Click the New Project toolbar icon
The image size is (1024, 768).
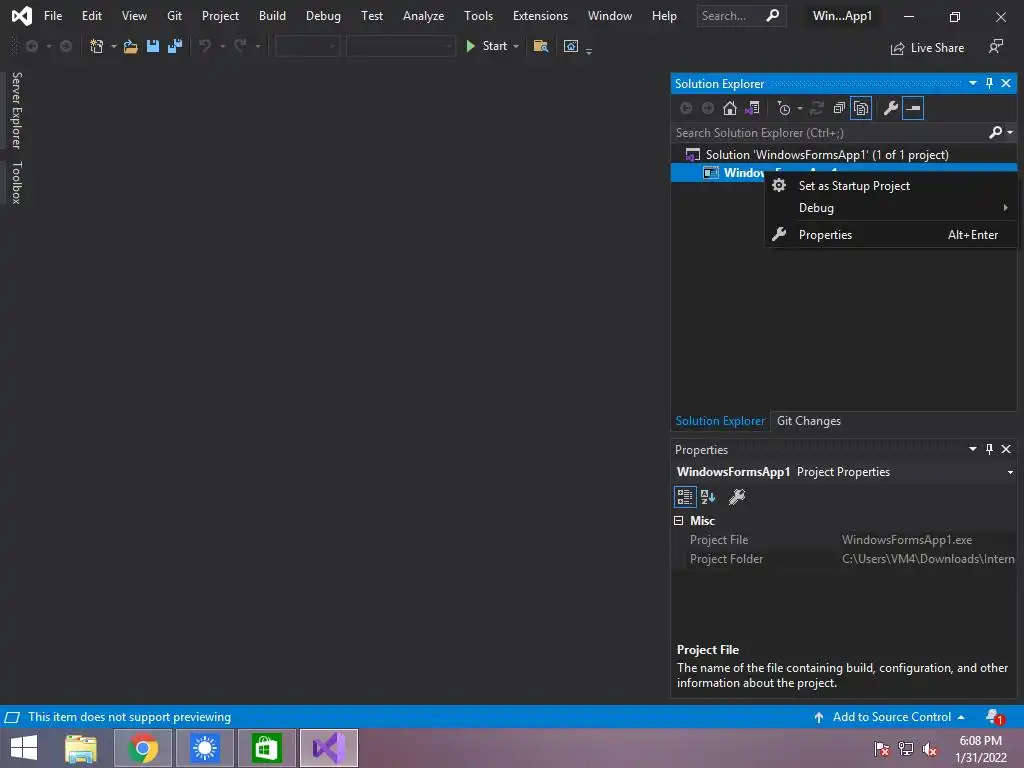pyautogui.click(x=97, y=46)
